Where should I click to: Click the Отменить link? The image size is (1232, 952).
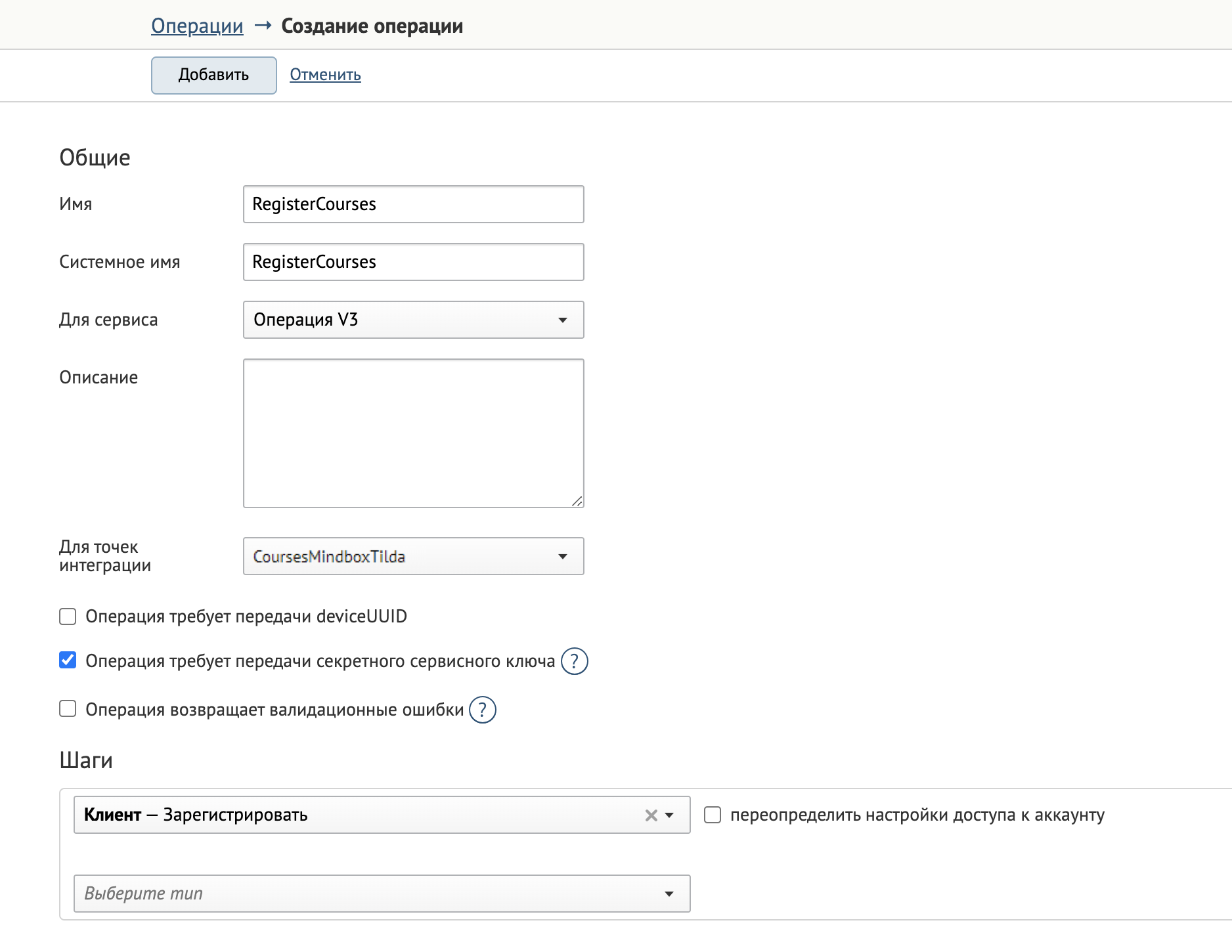326,75
